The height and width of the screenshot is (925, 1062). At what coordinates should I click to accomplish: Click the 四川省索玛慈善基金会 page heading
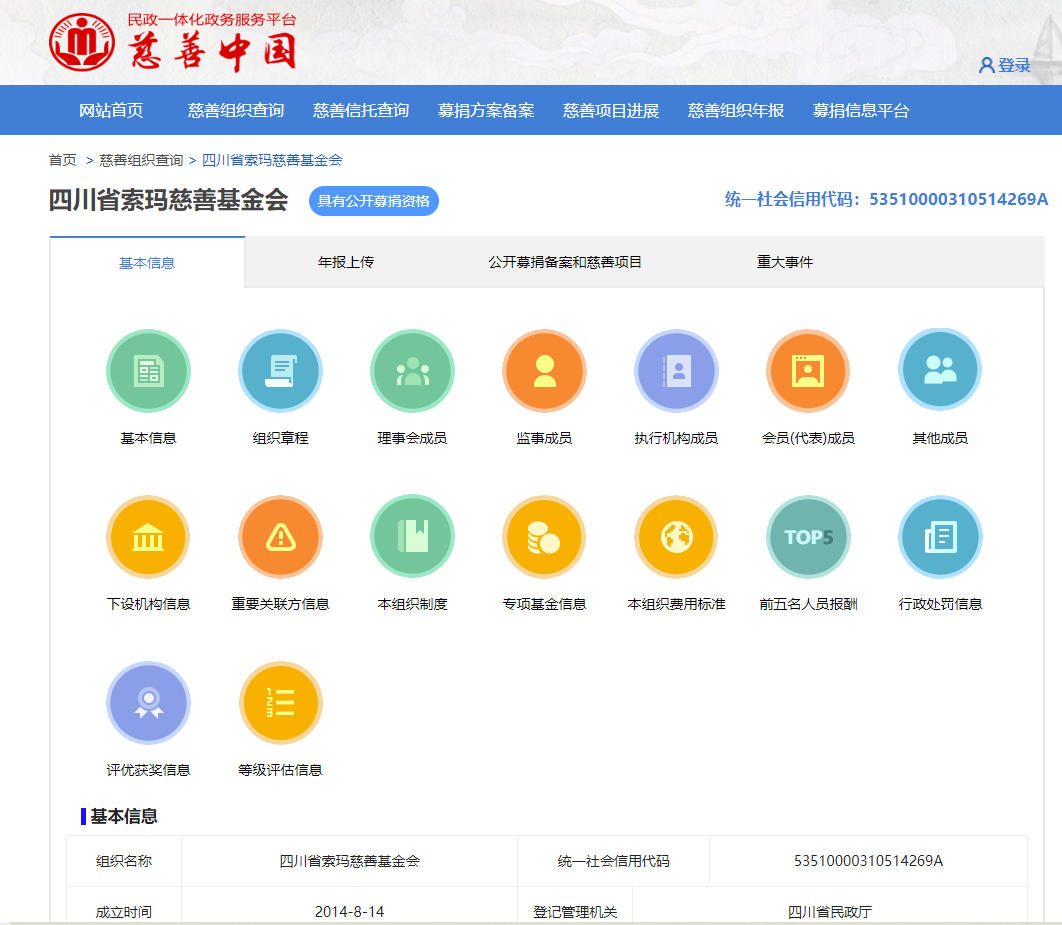point(169,200)
